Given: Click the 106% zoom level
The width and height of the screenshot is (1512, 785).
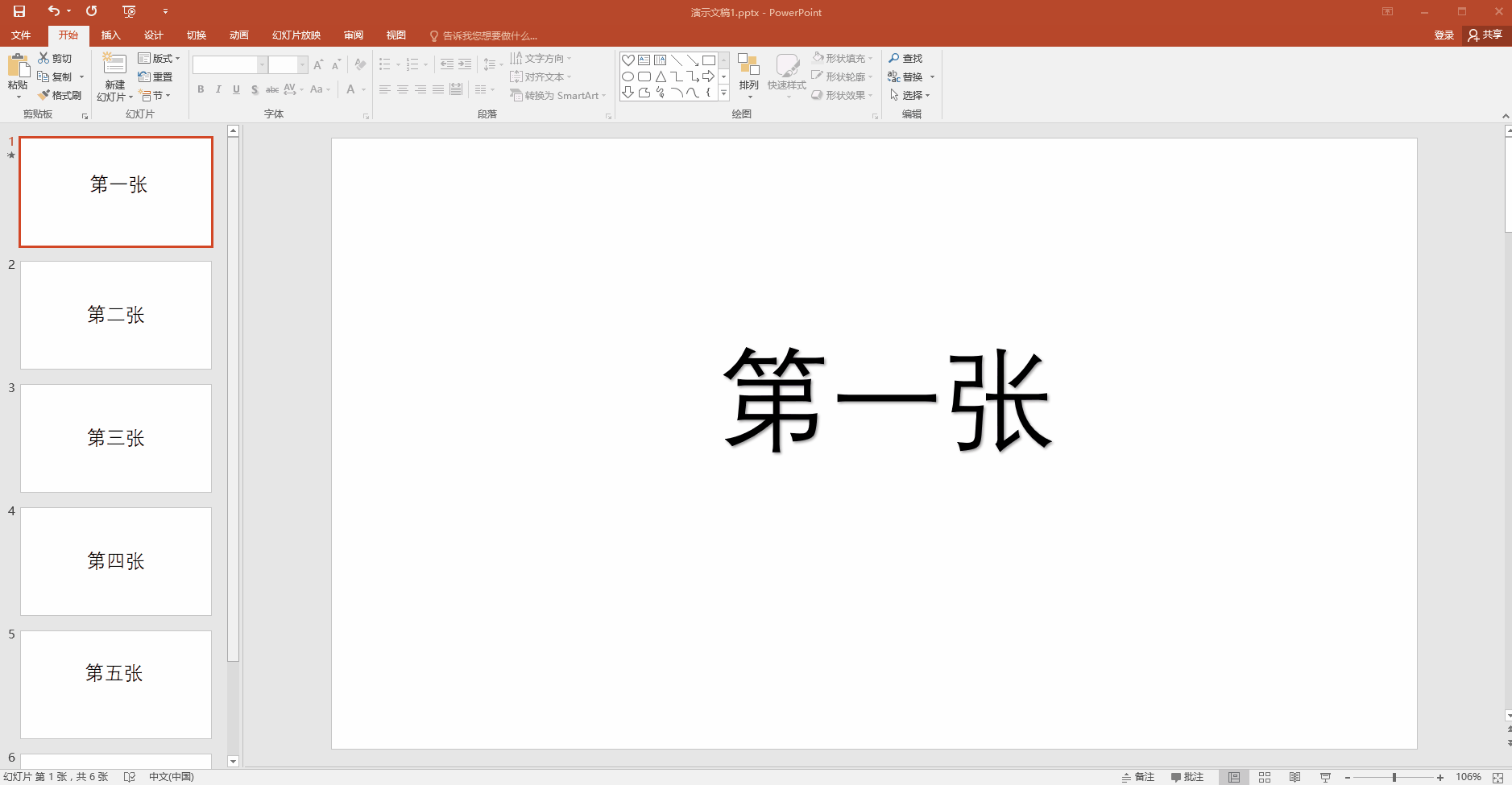Looking at the screenshot, I should (1469, 777).
